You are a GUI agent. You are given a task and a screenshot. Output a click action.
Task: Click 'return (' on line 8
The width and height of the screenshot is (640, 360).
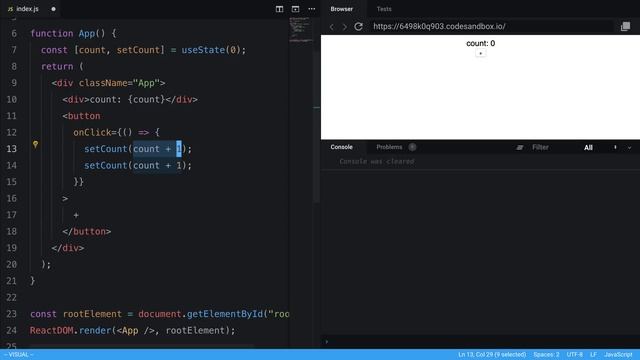[62, 67]
